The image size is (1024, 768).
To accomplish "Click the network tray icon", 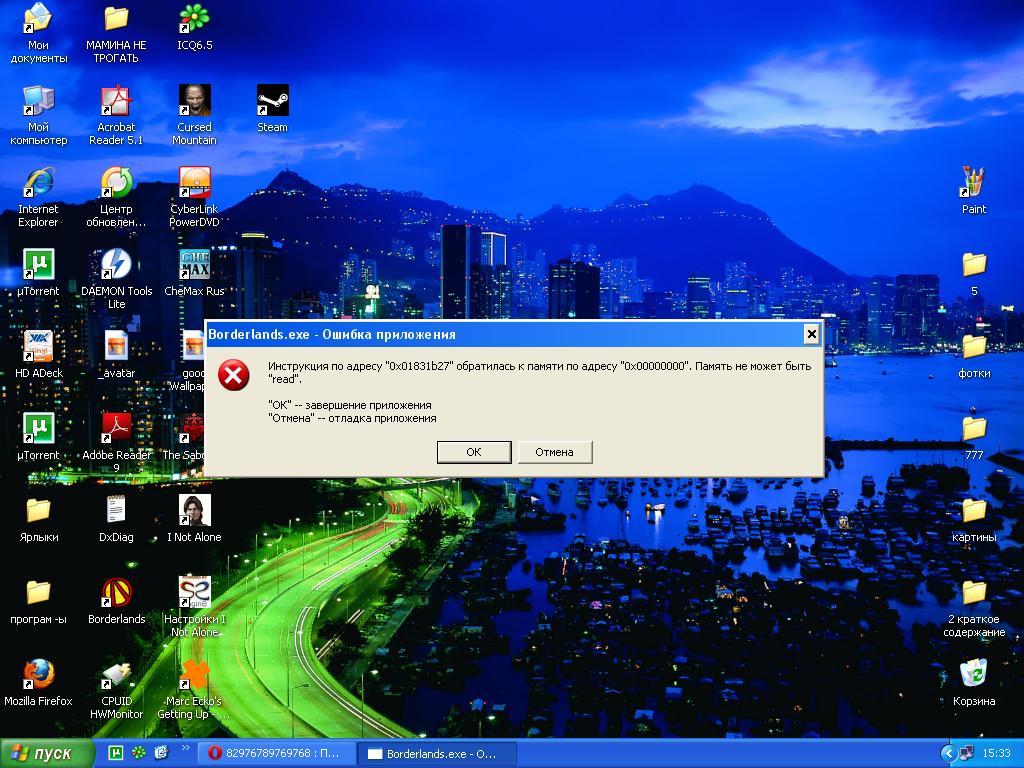I will 966,754.
